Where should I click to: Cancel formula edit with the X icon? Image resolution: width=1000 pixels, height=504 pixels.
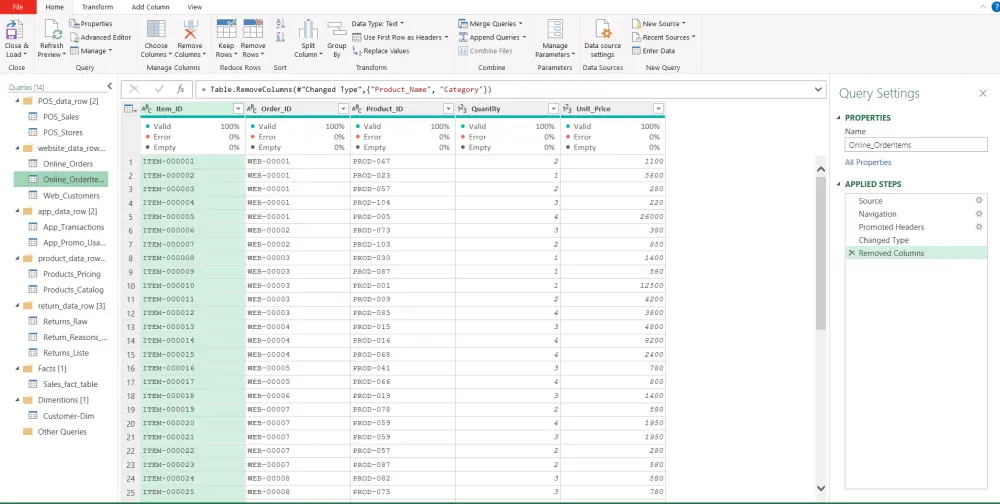click(134, 89)
